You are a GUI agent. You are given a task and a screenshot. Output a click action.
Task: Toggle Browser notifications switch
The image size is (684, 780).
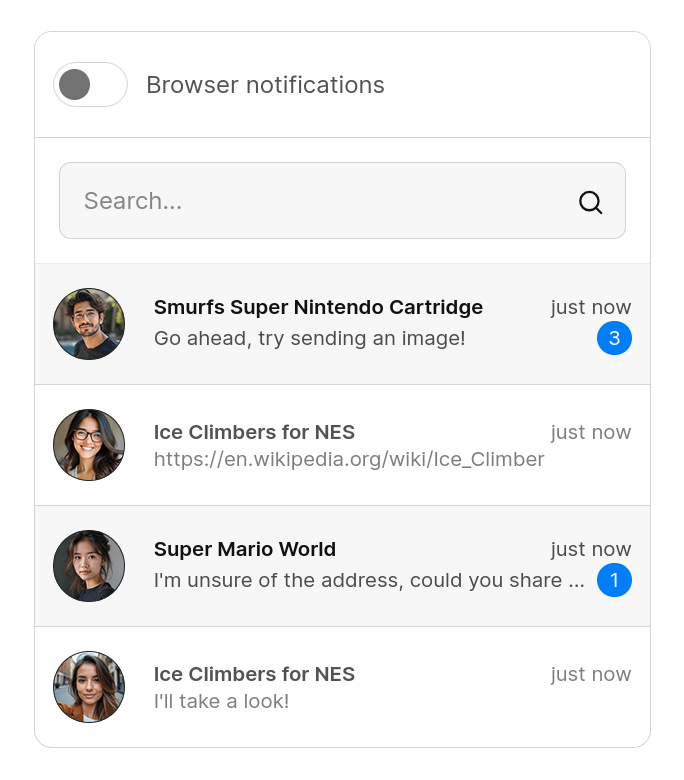(90, 85)
